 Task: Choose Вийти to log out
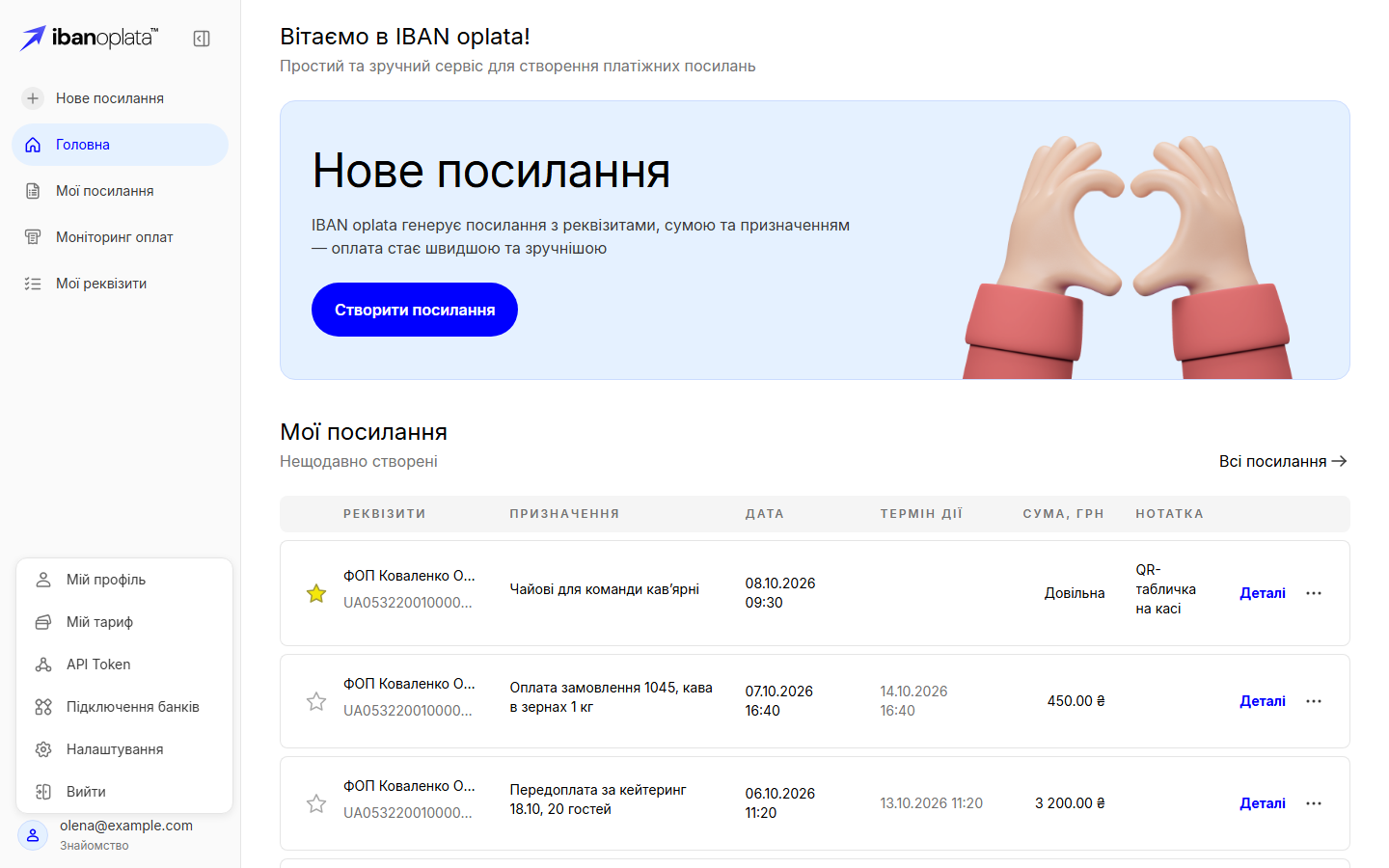pos(124,792)
